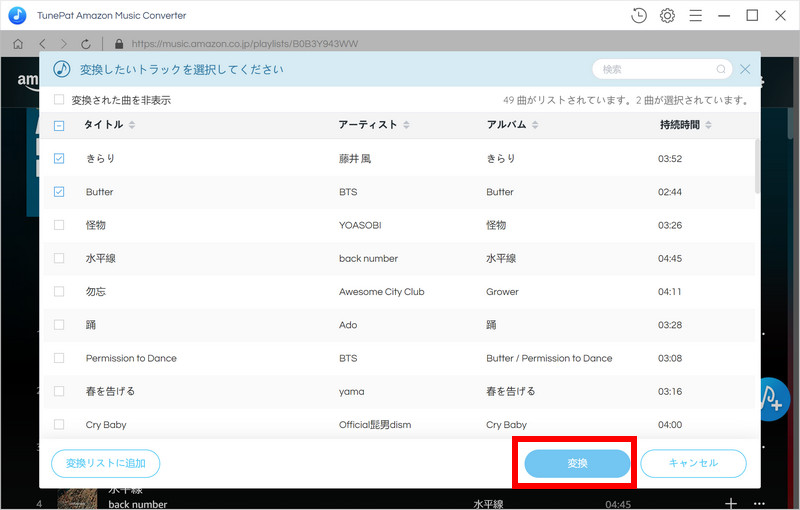Click the music note dialog icon
This screenshot has width=800, height=510.
tap(62, 69)
